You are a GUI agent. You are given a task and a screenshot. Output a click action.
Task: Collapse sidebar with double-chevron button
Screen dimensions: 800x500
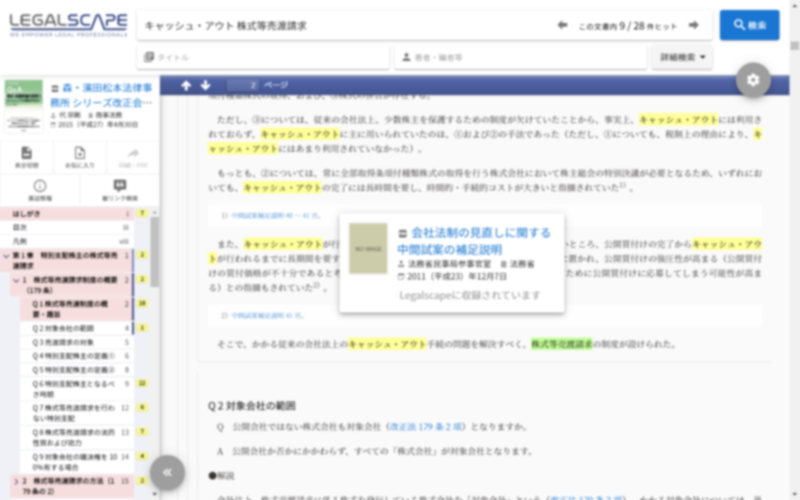coord(167,472)
